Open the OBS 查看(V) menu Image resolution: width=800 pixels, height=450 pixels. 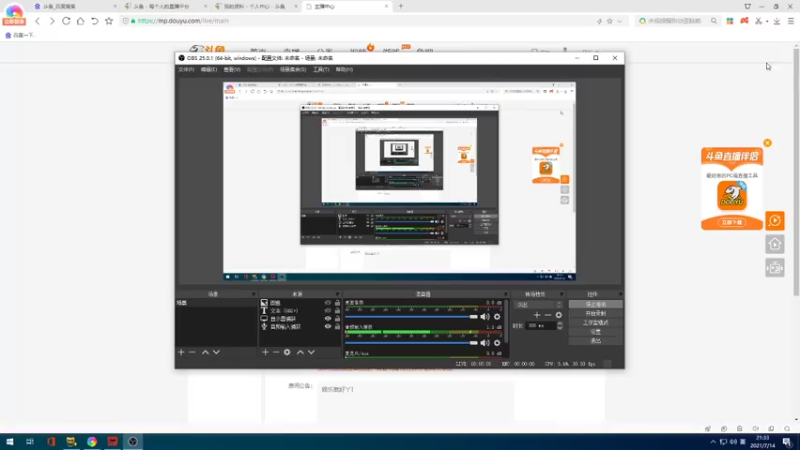click(x=232, y=69)
